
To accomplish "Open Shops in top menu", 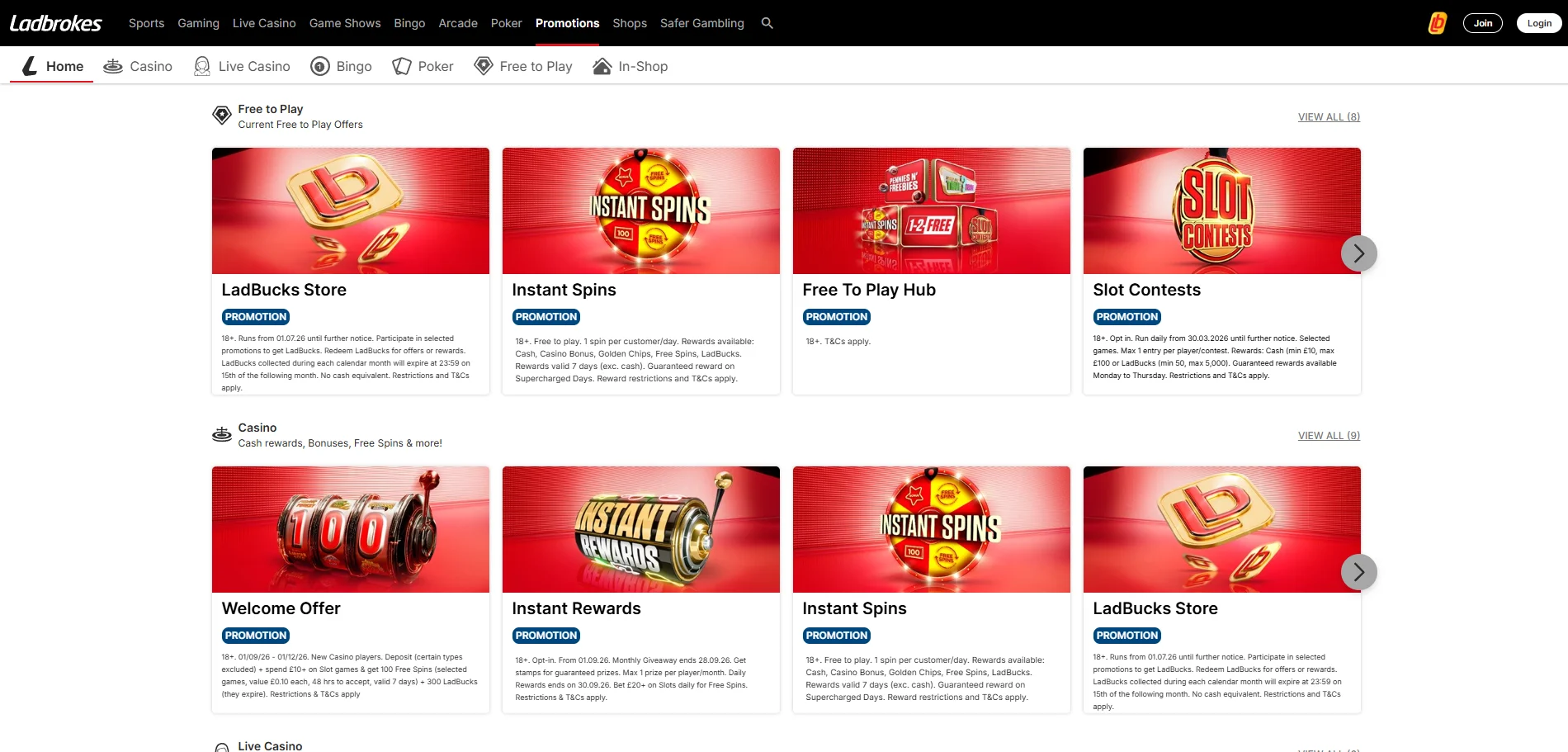I will pyautogui.click(x=630, y=23).
